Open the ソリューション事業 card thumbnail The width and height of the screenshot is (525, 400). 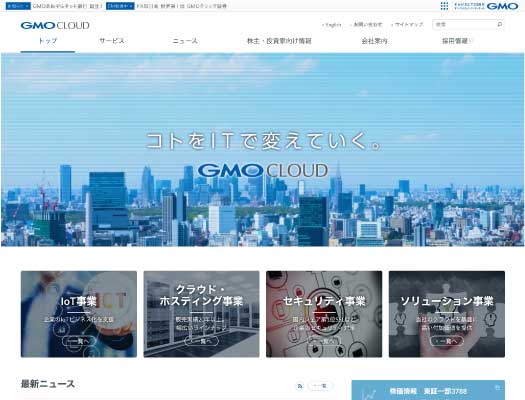[x=447, y=314]
